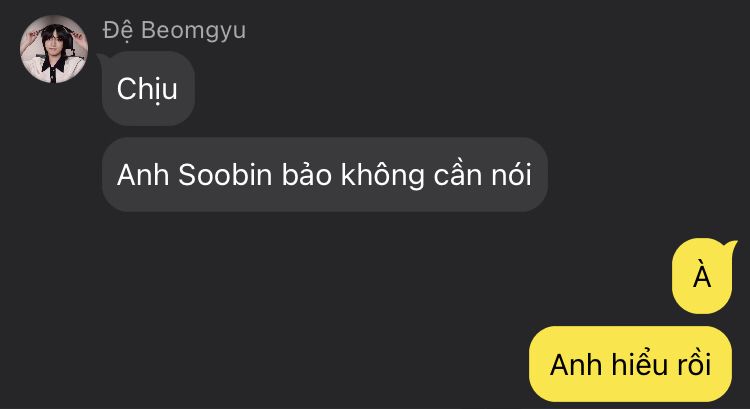Image resolution: width=750 pixels, height=409 pixels.
Task: Click empty chat background between received and sent messages
Action: point(335,287)
